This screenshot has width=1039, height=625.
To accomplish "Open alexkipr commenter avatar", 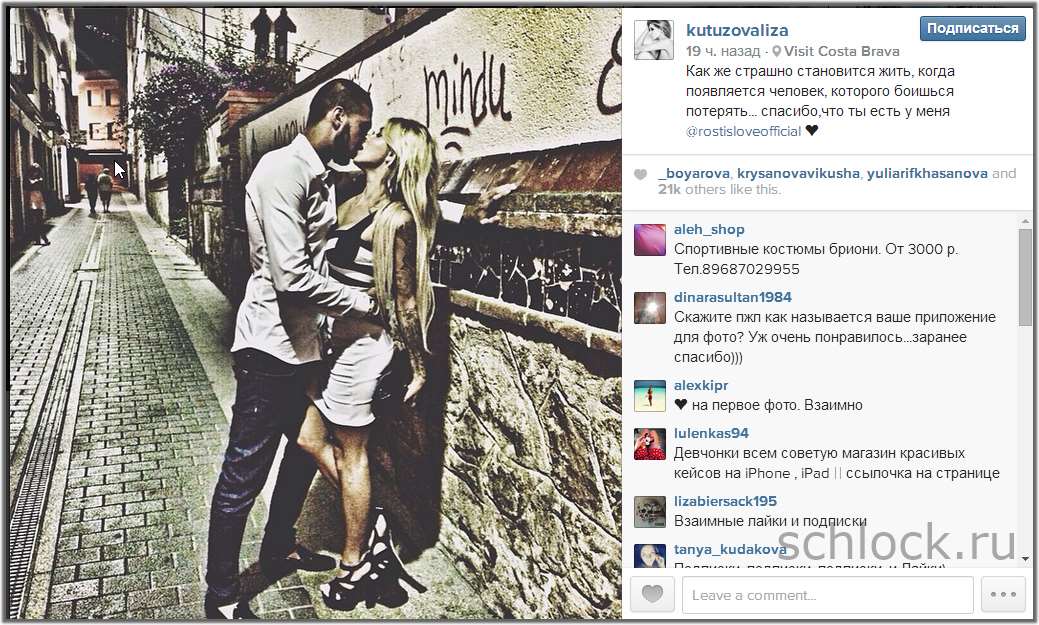I will pyautogui.click(x=649, y=396).
